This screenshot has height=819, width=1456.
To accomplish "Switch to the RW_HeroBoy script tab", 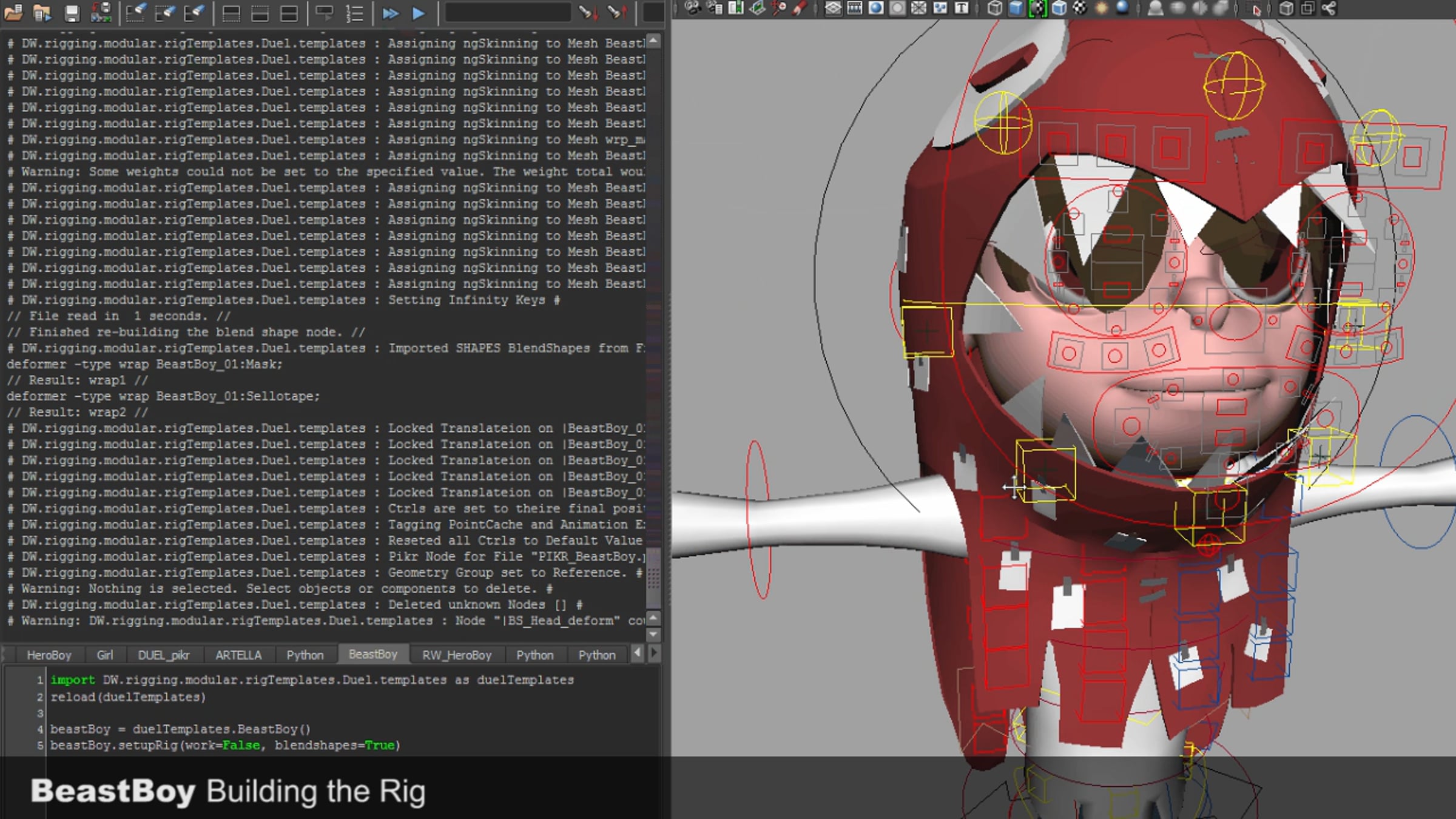I will 457,655.
